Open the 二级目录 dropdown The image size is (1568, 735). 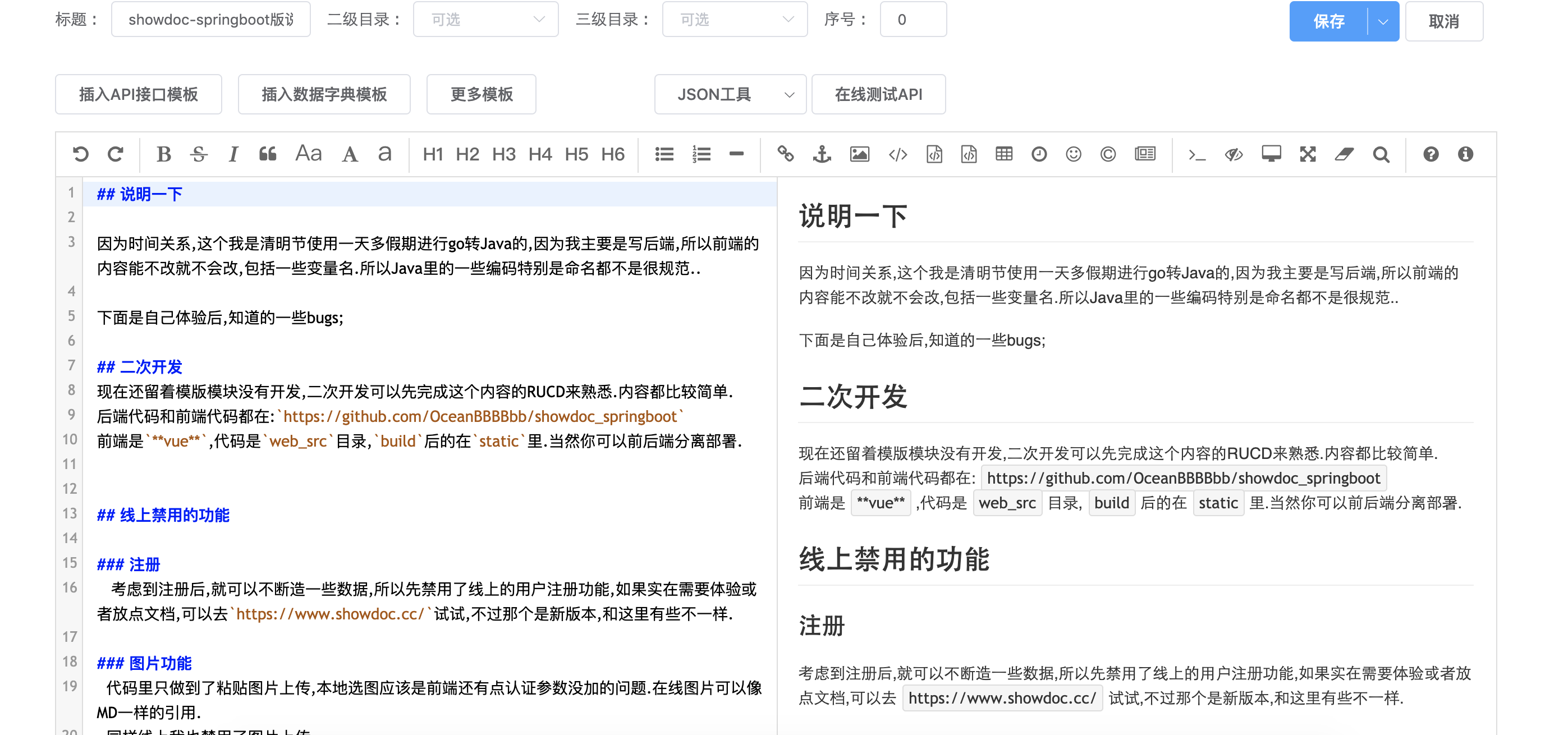click(x=486, y=20)
